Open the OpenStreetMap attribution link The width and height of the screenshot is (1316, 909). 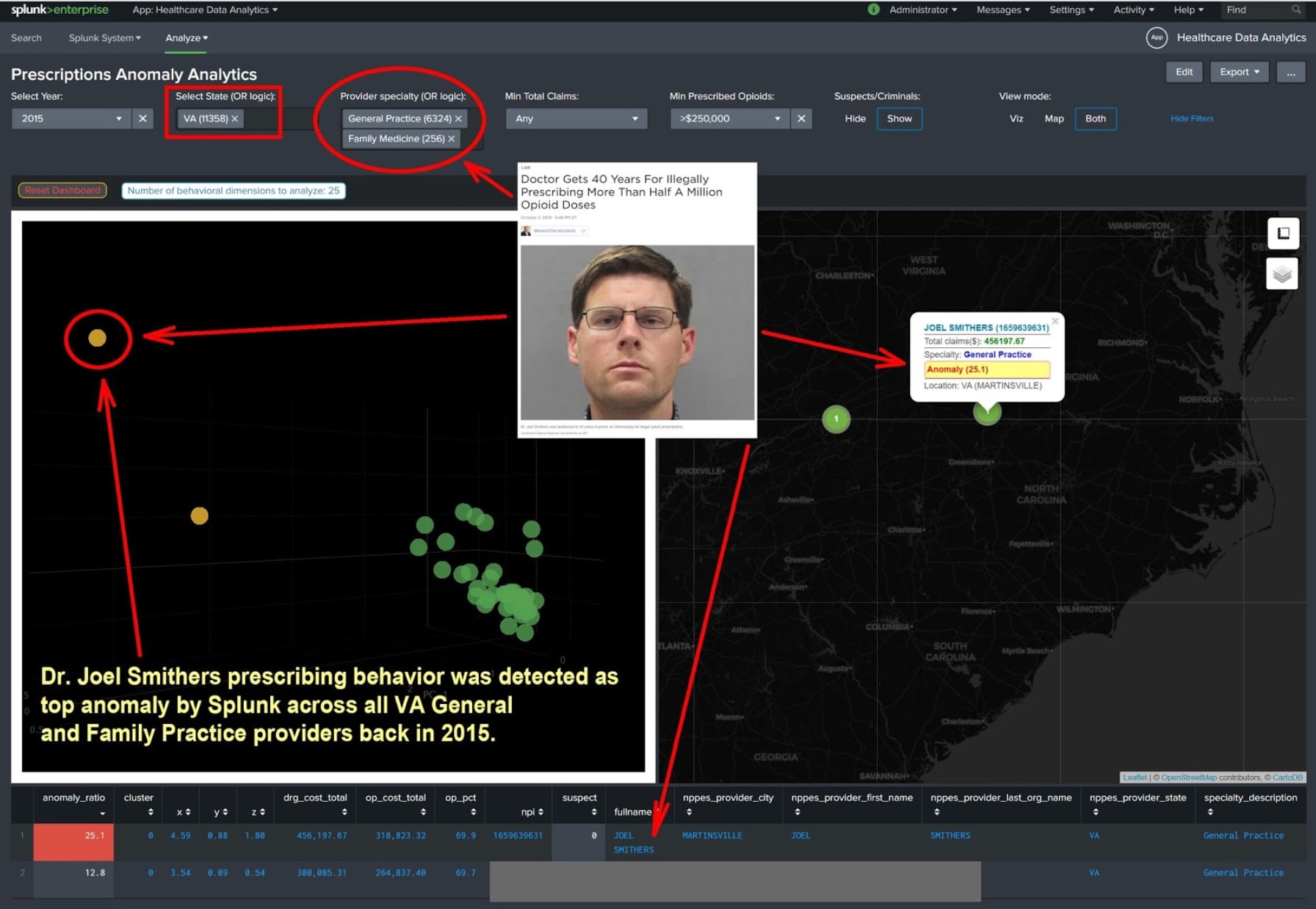click(x=1188, y=777)
